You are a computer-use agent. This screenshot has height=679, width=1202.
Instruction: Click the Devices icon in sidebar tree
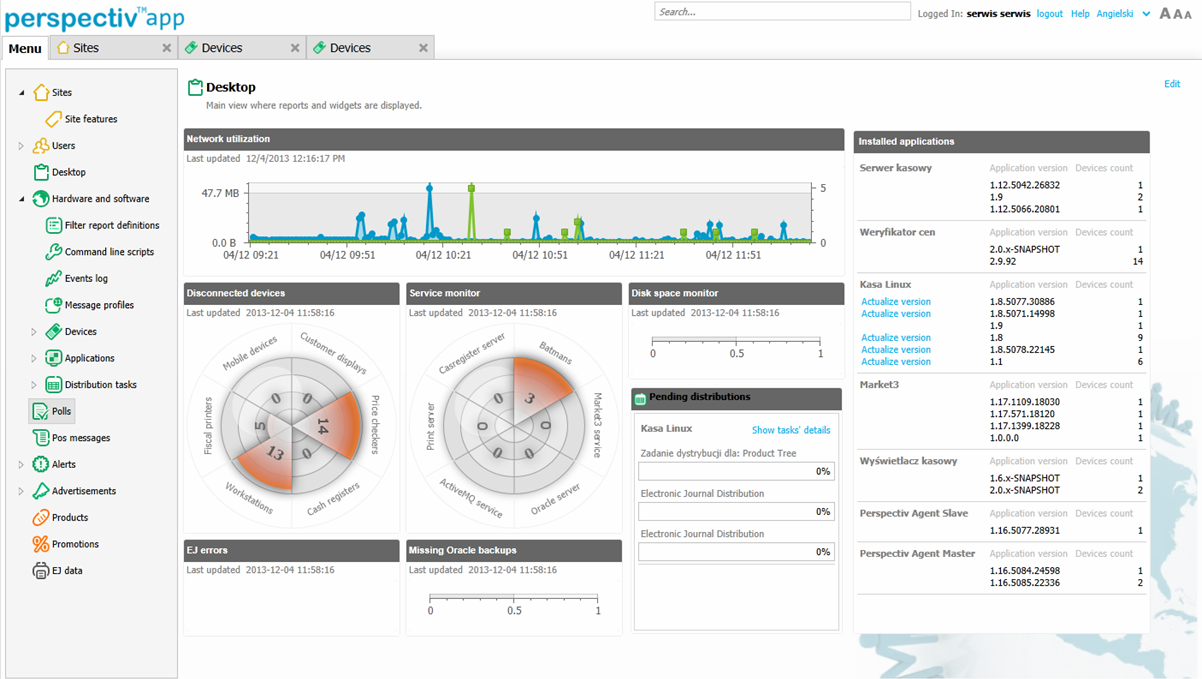click(x=54, y=332)
